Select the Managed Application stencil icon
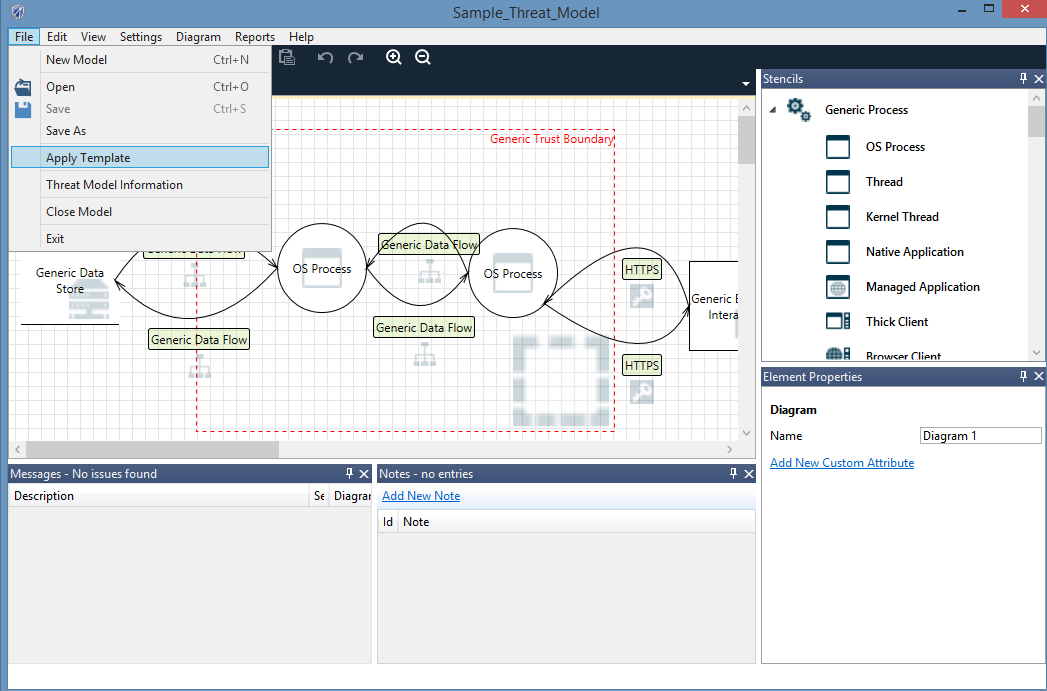 click(x=837, y=287)
